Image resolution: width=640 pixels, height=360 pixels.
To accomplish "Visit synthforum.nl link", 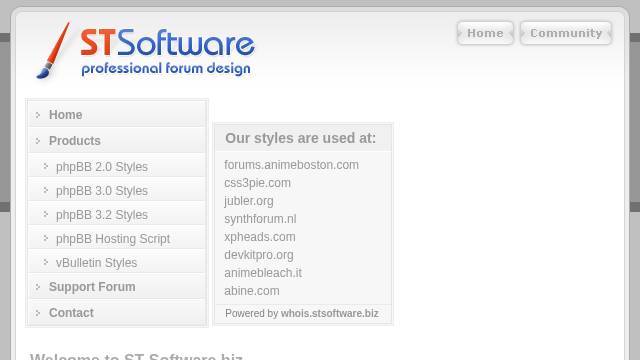I will pyautogui.click(x=260, y=219).
